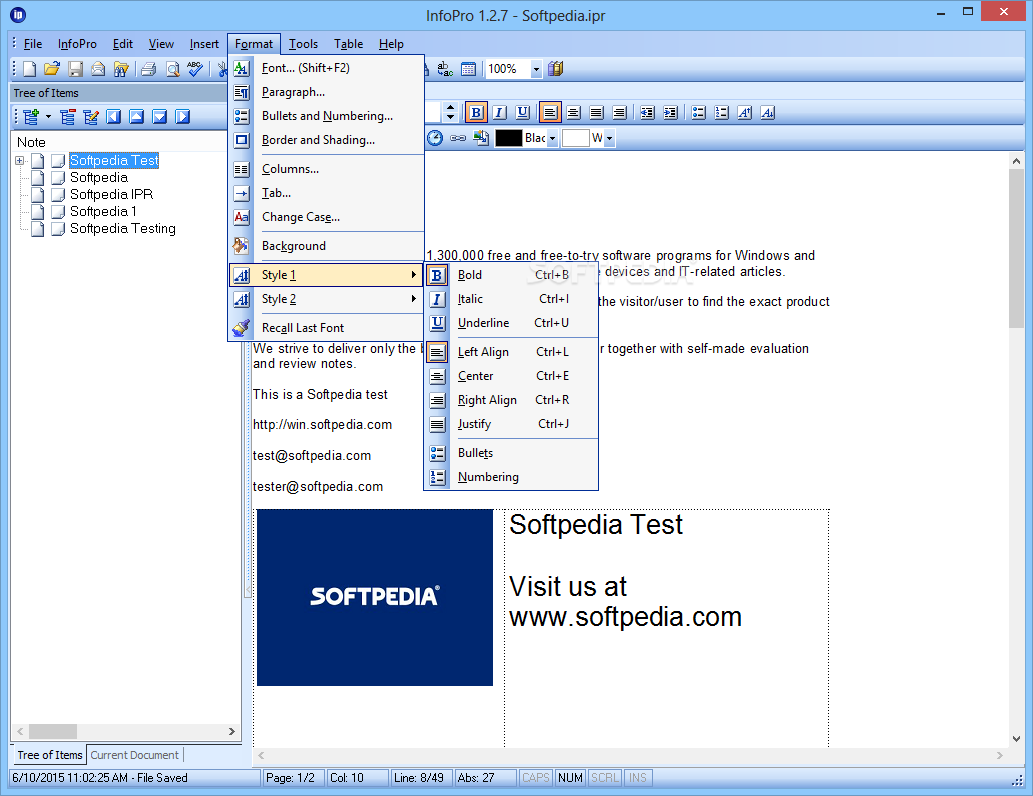Move tree item down arrow icon
Screen dimensions: 1033x796
(159, 117)
